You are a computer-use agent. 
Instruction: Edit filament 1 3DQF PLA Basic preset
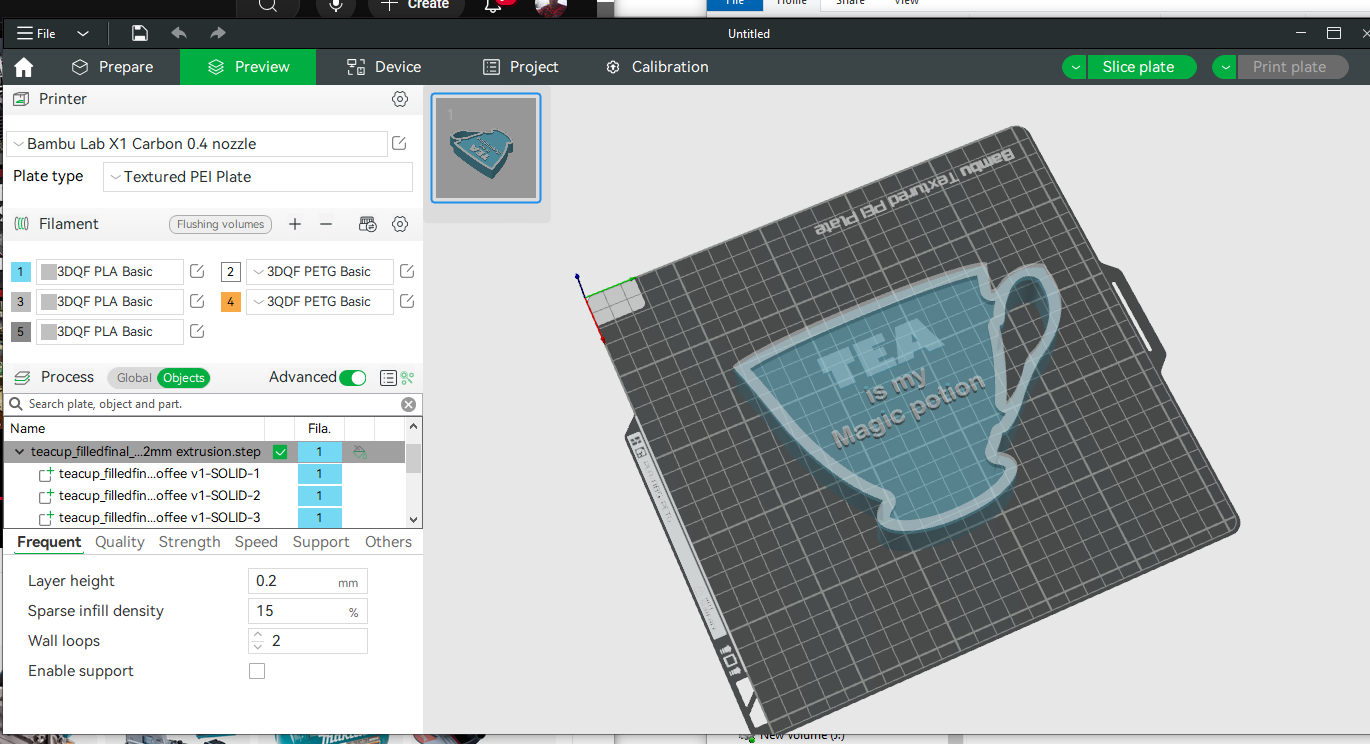pyautogui.click(x=198, y=272)
